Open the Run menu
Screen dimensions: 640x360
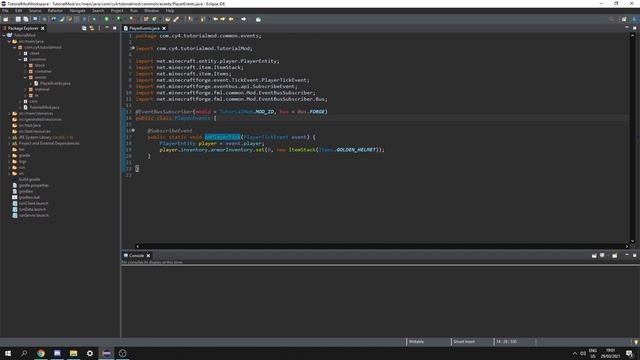pyautogui.click(x=133, y=11)
